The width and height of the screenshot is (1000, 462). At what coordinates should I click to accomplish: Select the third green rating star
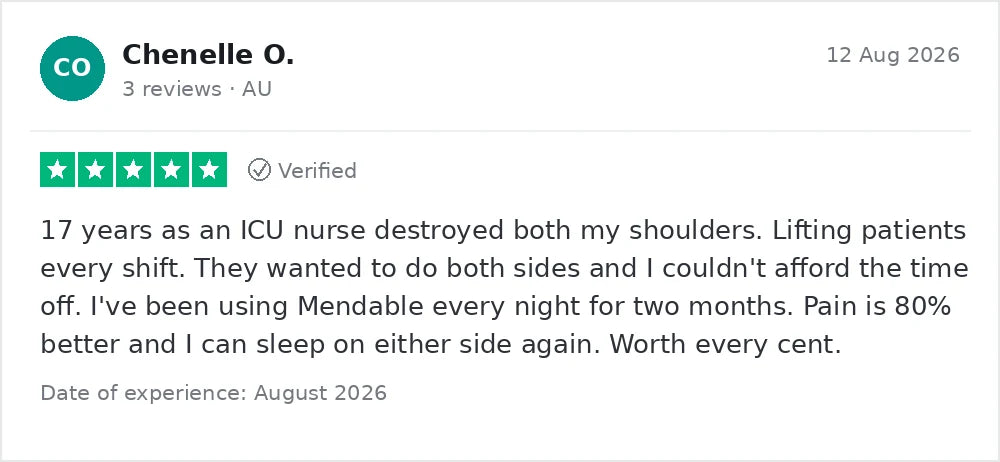coord(133,170)
